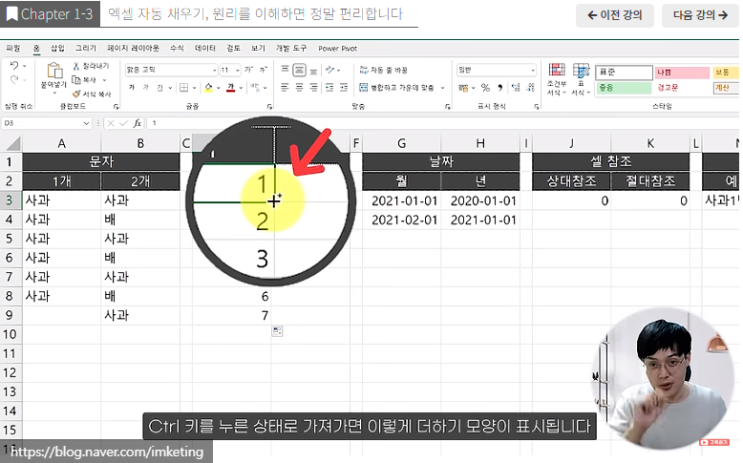Toggle align text right
This screenshot has height=463, width=743.
(x=313, y=88)
